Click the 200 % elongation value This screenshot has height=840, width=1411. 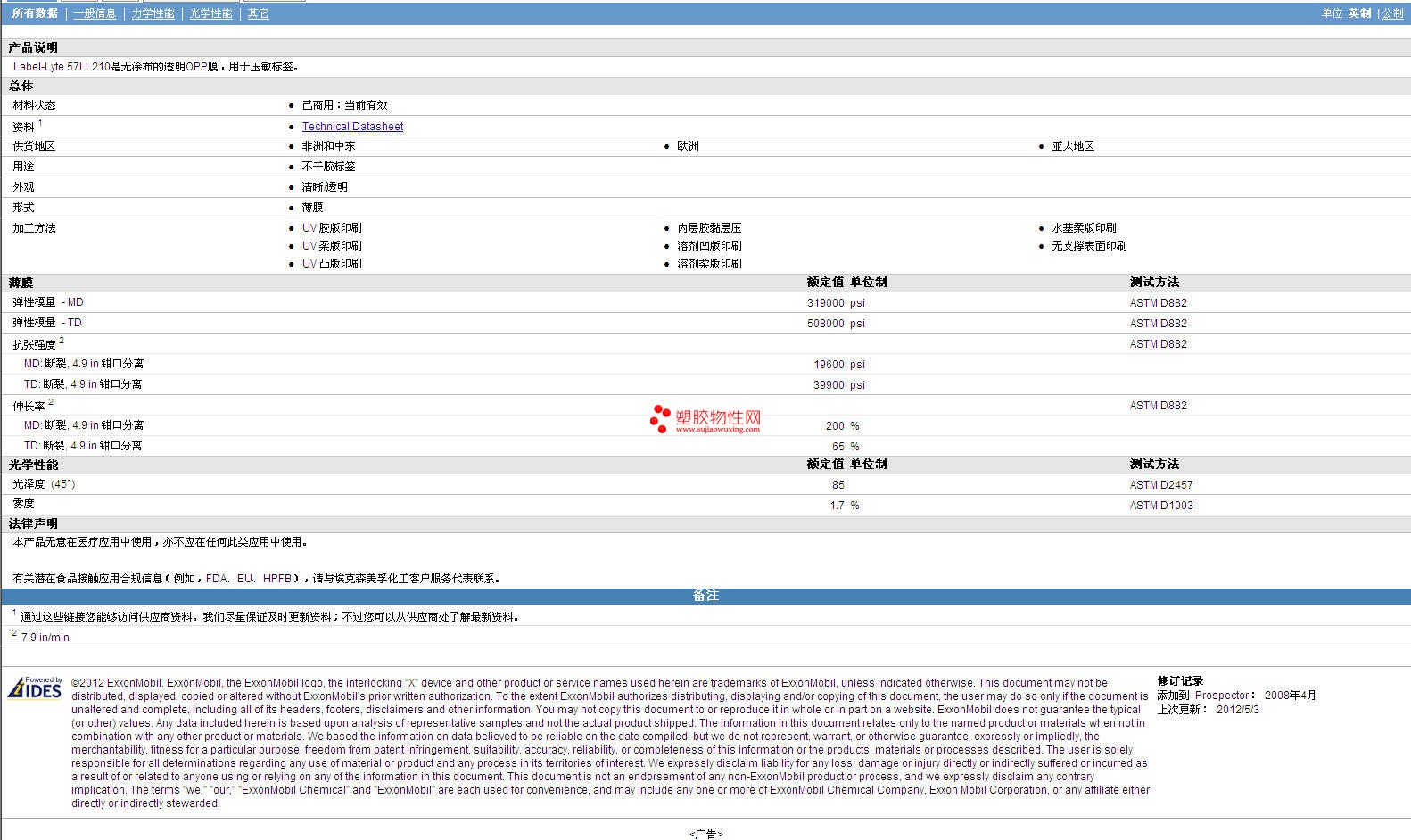point(842,426)
